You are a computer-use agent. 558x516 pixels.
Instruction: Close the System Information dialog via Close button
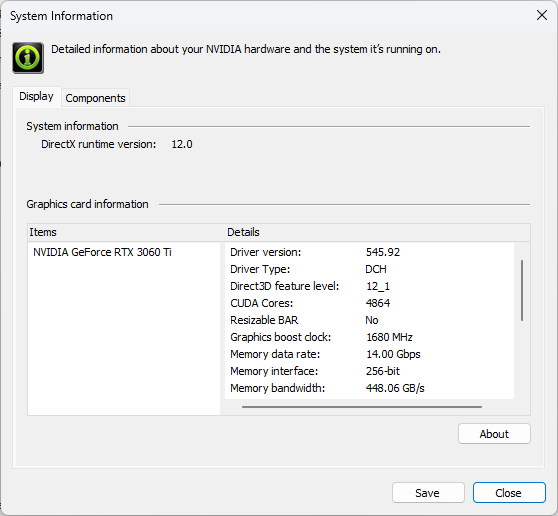(509, 493)
